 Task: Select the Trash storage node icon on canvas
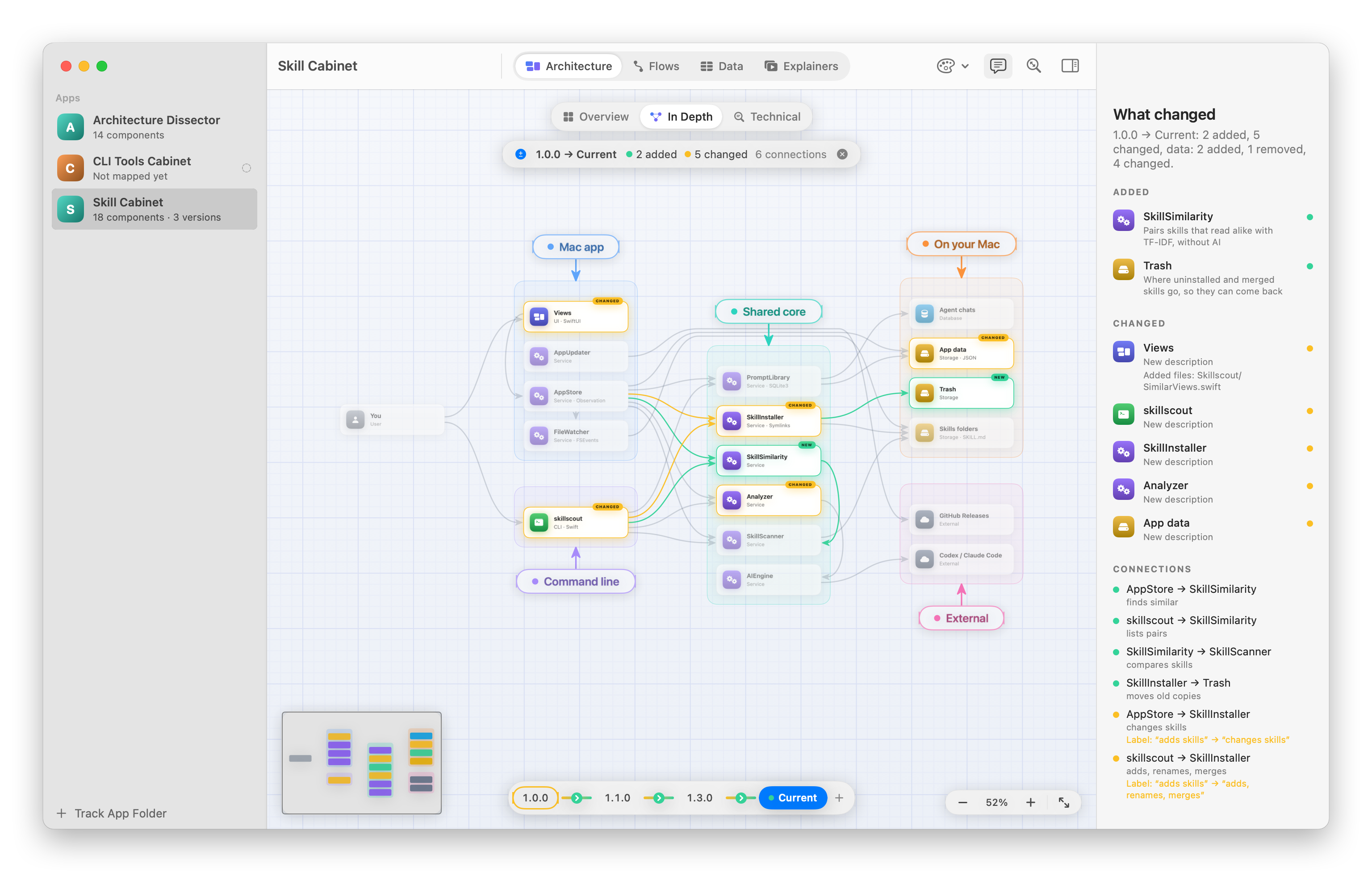click(x=924, y=393)
